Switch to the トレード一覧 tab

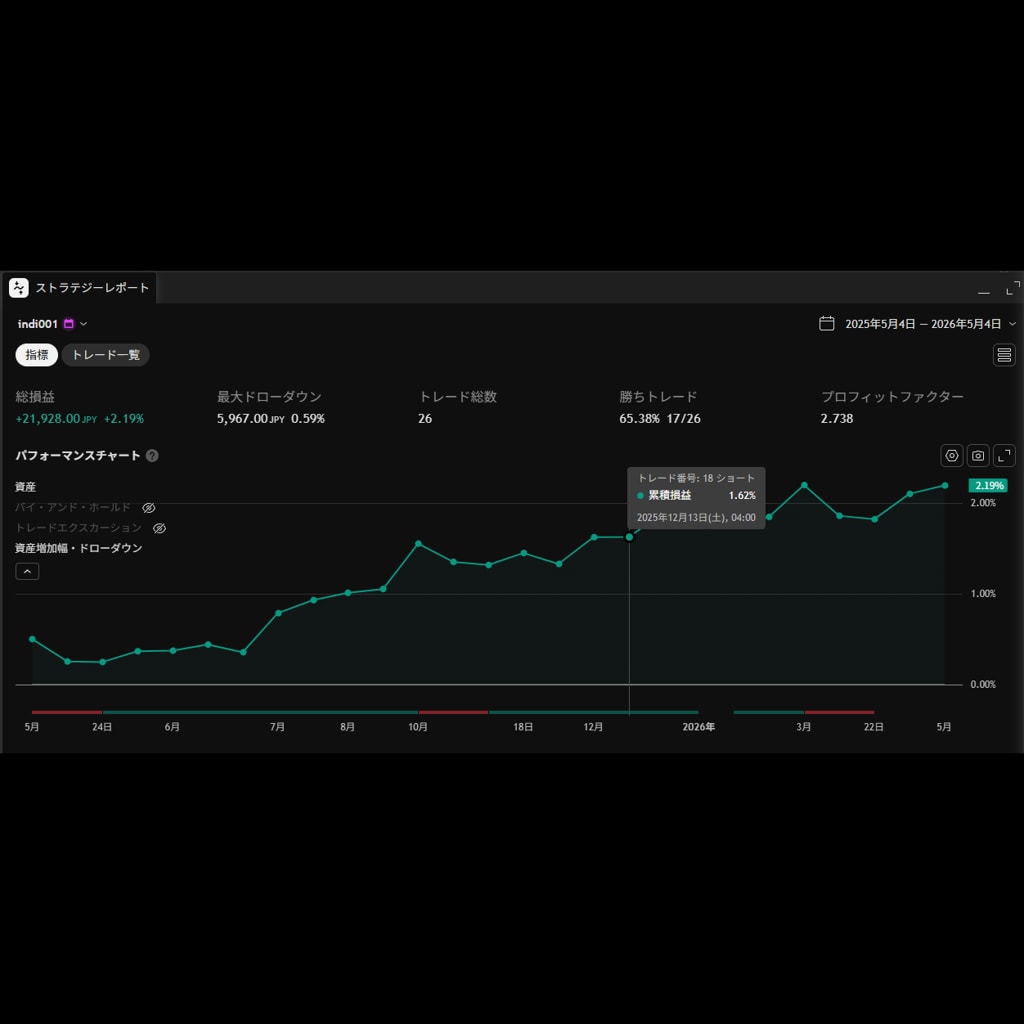click(x=106, y=355)
